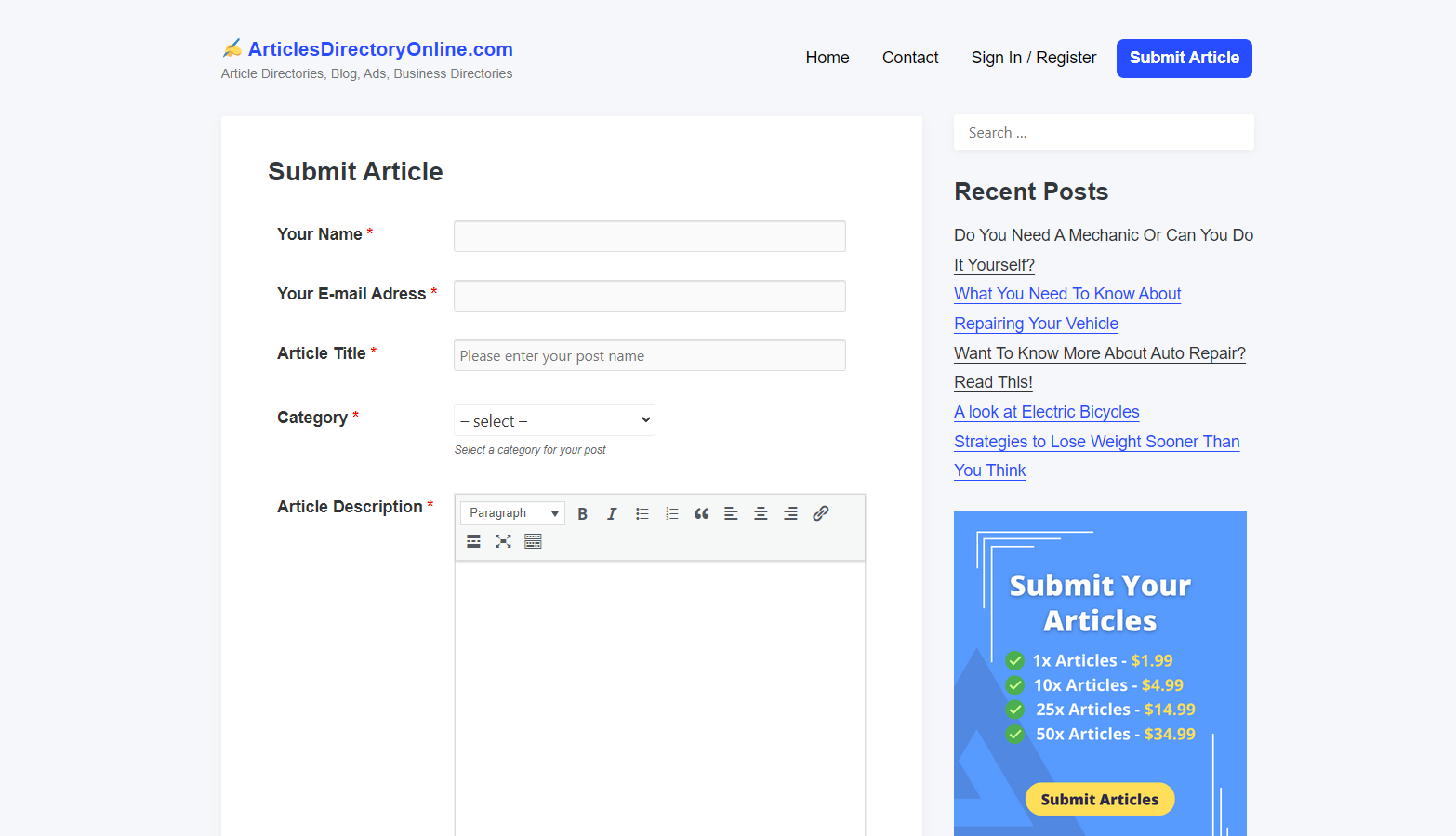1456x836 pixels.
Task: Toggle bold formatting in the editor
Action: click(x=582, y=513)
